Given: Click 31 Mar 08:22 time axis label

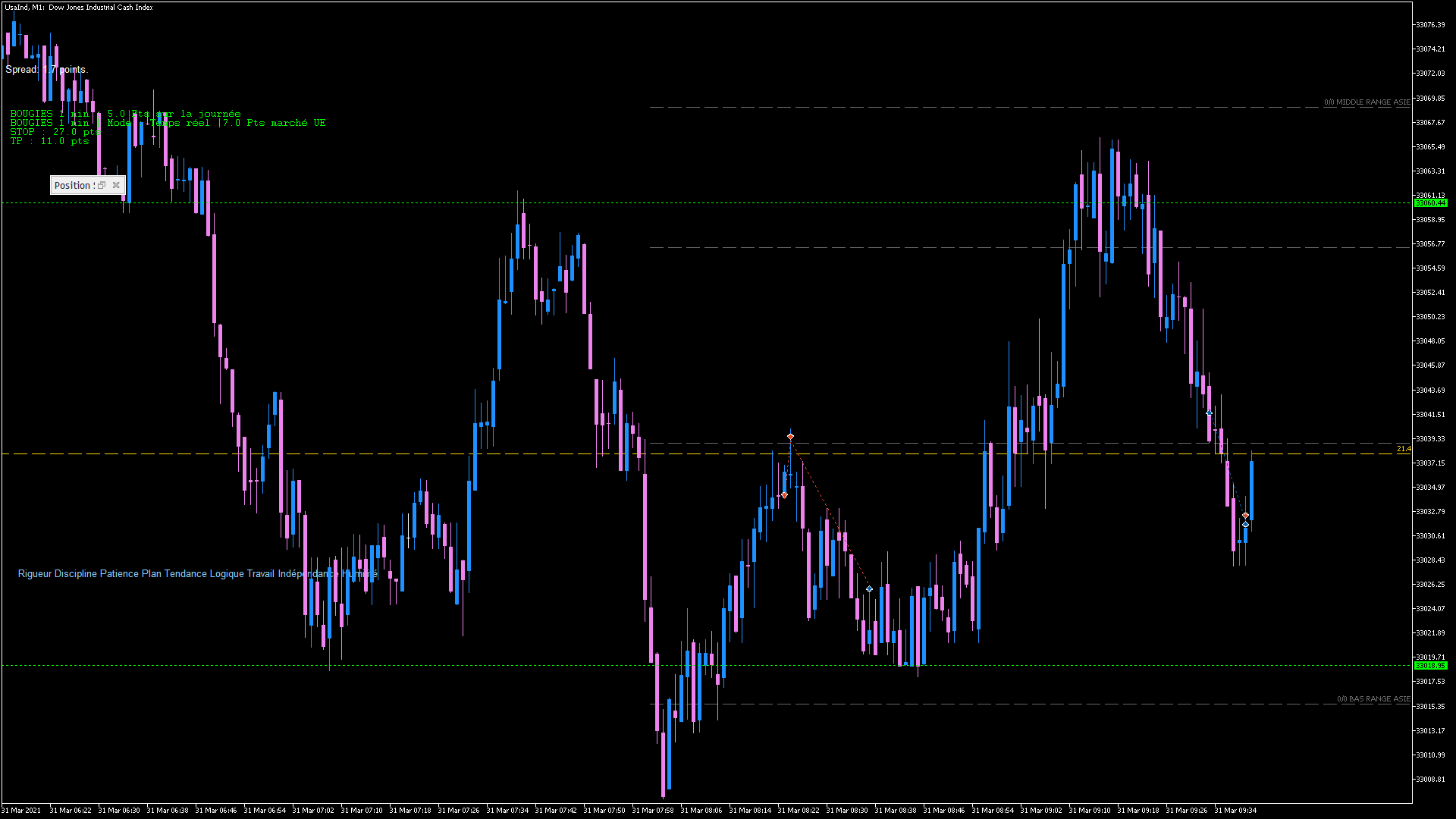Looking at the screenshot, I should 798,811.
